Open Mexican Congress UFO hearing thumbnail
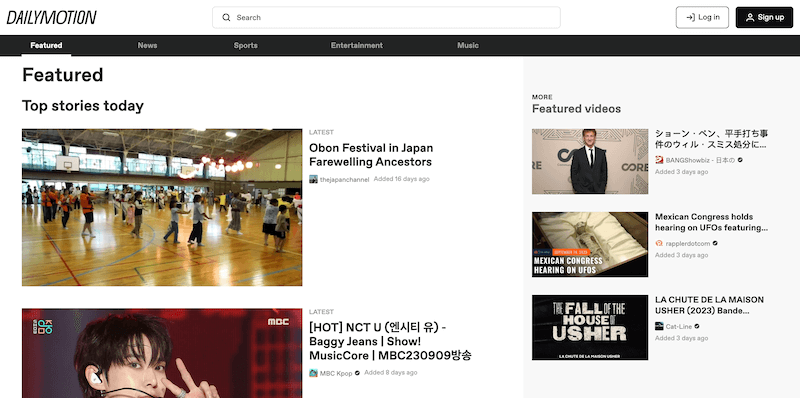 click(x=590, y=244)
